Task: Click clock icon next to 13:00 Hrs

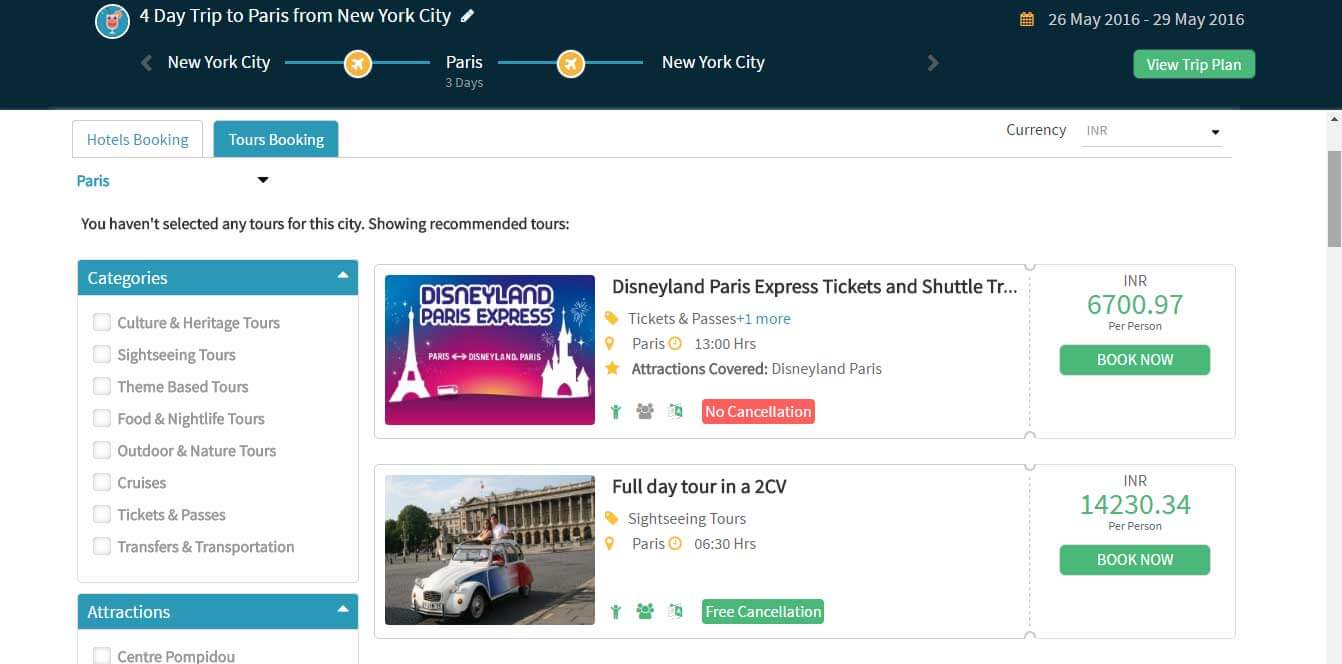Action: point(675,344)
